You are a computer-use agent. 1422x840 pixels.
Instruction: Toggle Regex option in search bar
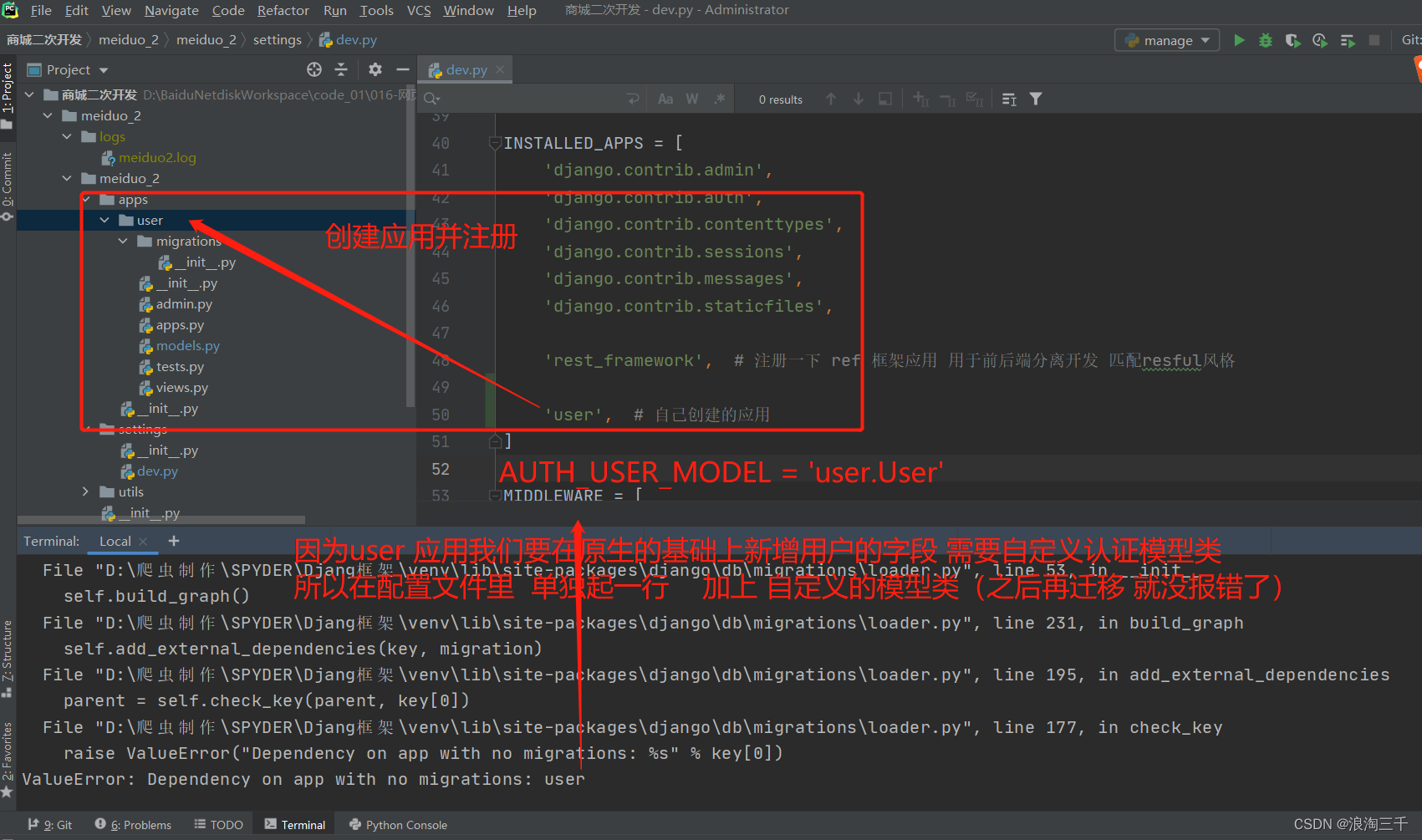pyautogui.click(x=719, y=99)
